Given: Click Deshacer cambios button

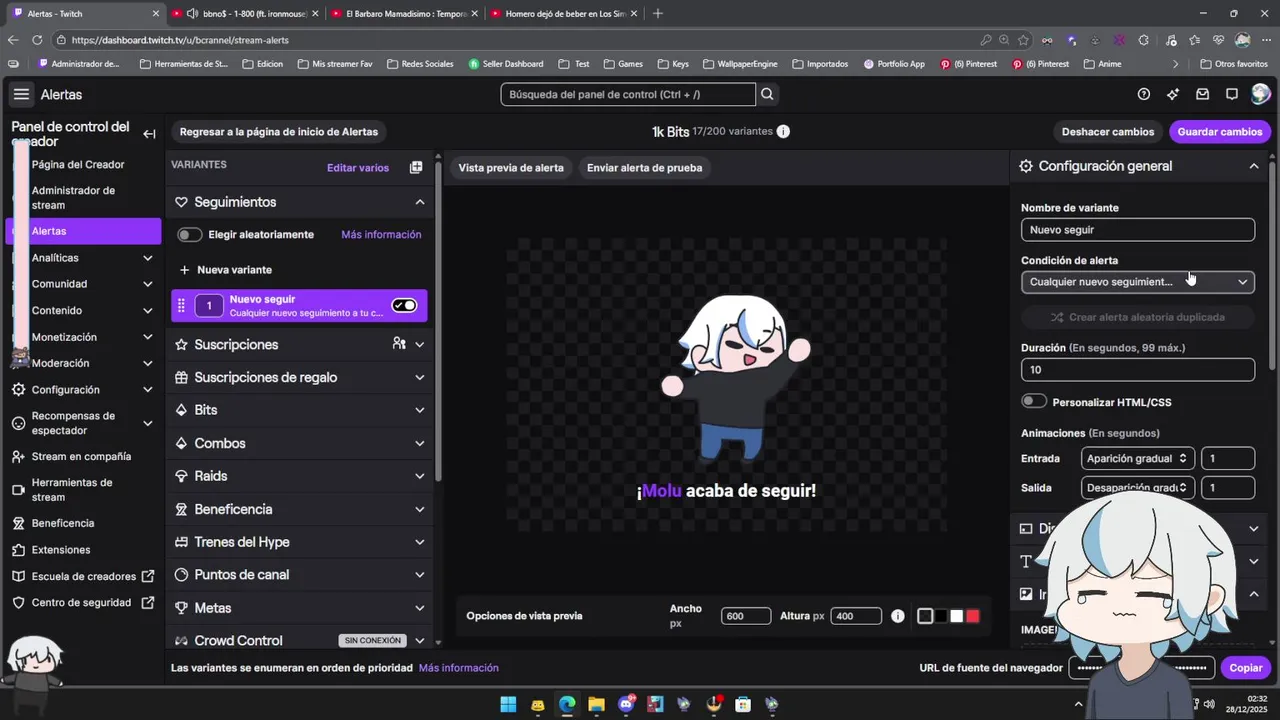Looking at the screenshot, I should click(x=1108, y=132).
